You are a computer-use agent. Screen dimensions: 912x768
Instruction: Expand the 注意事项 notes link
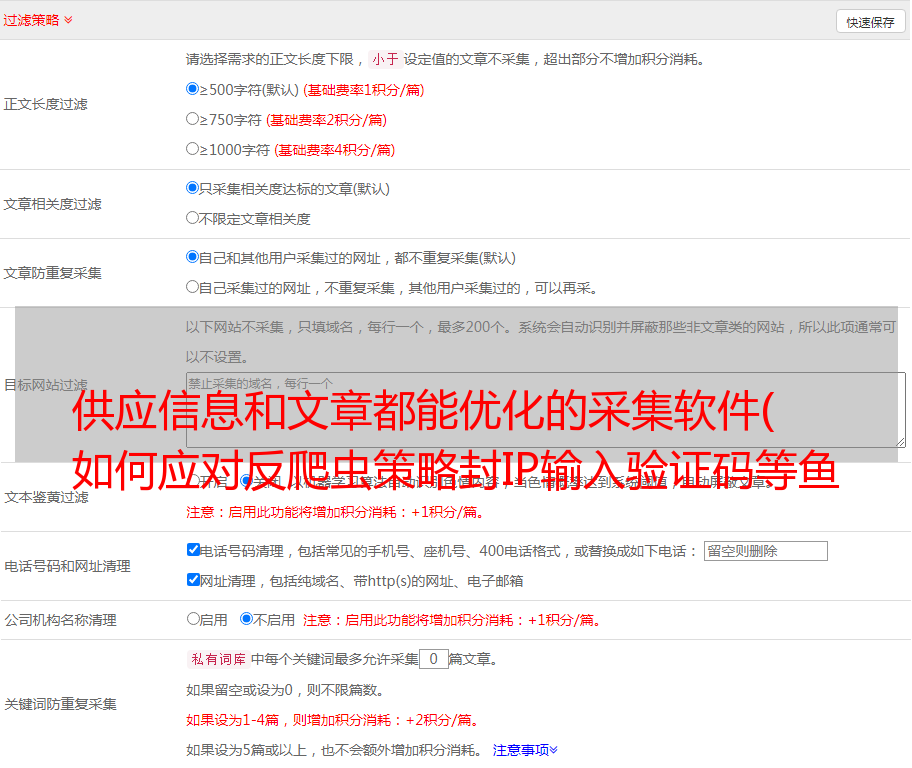[525, 749]
